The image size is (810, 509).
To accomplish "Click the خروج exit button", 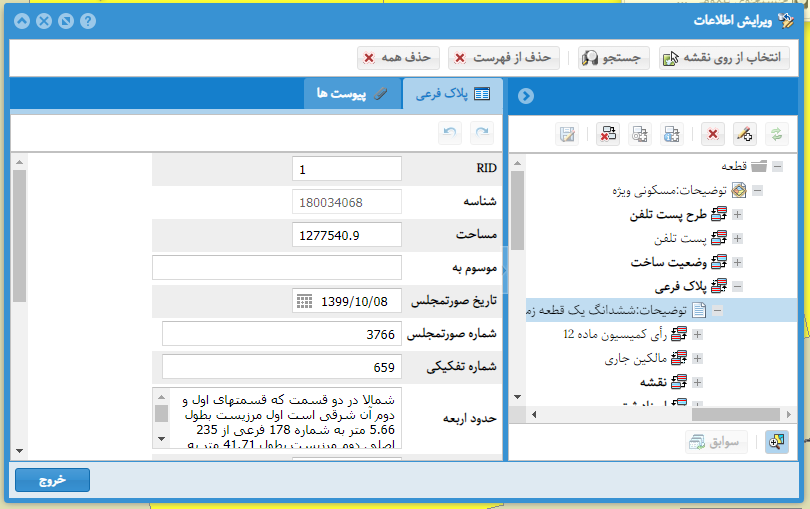I will click(52, 480).
